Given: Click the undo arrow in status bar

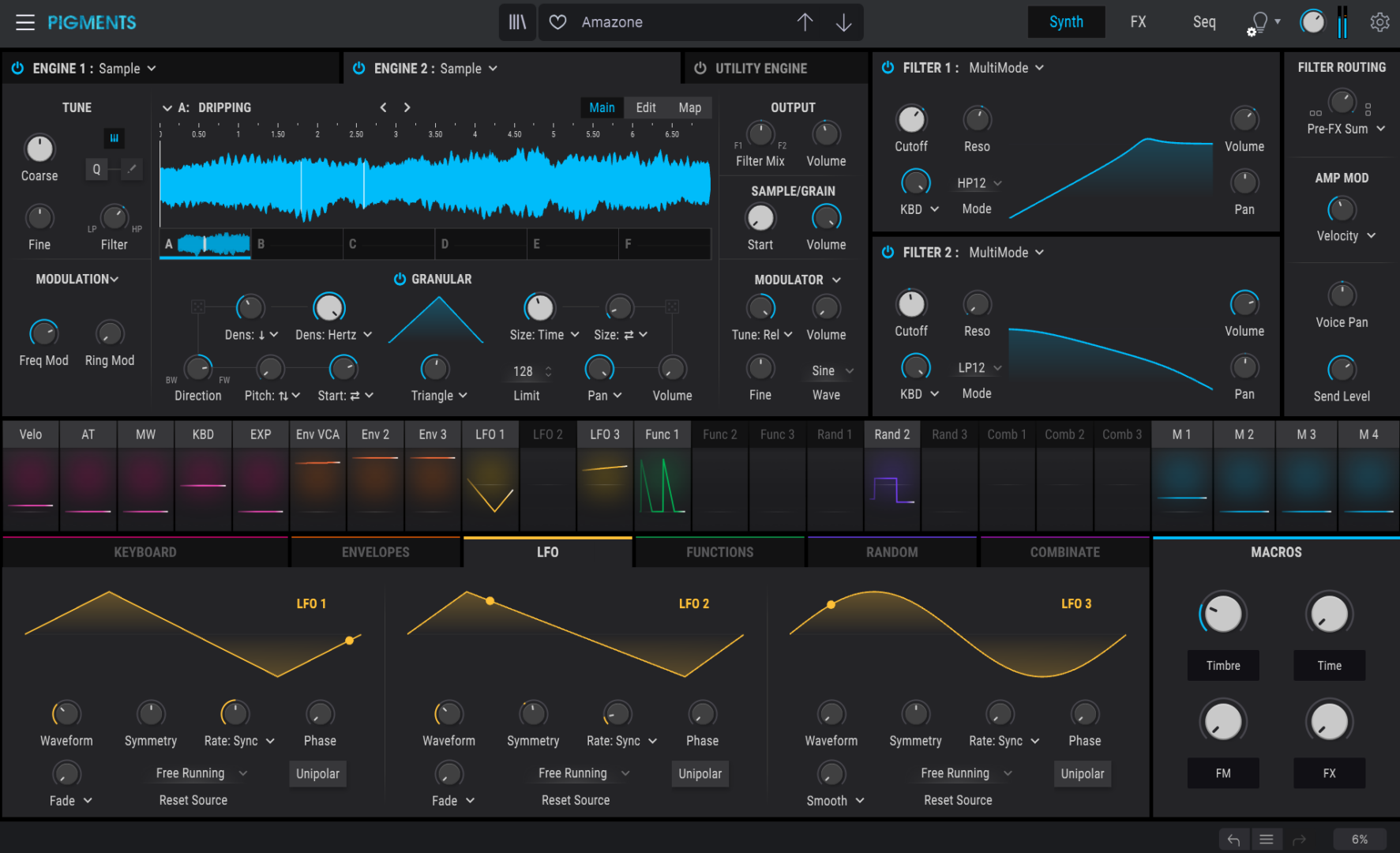Looking at the screenshot, I should pyautogui.click(x=1233, y=839).
